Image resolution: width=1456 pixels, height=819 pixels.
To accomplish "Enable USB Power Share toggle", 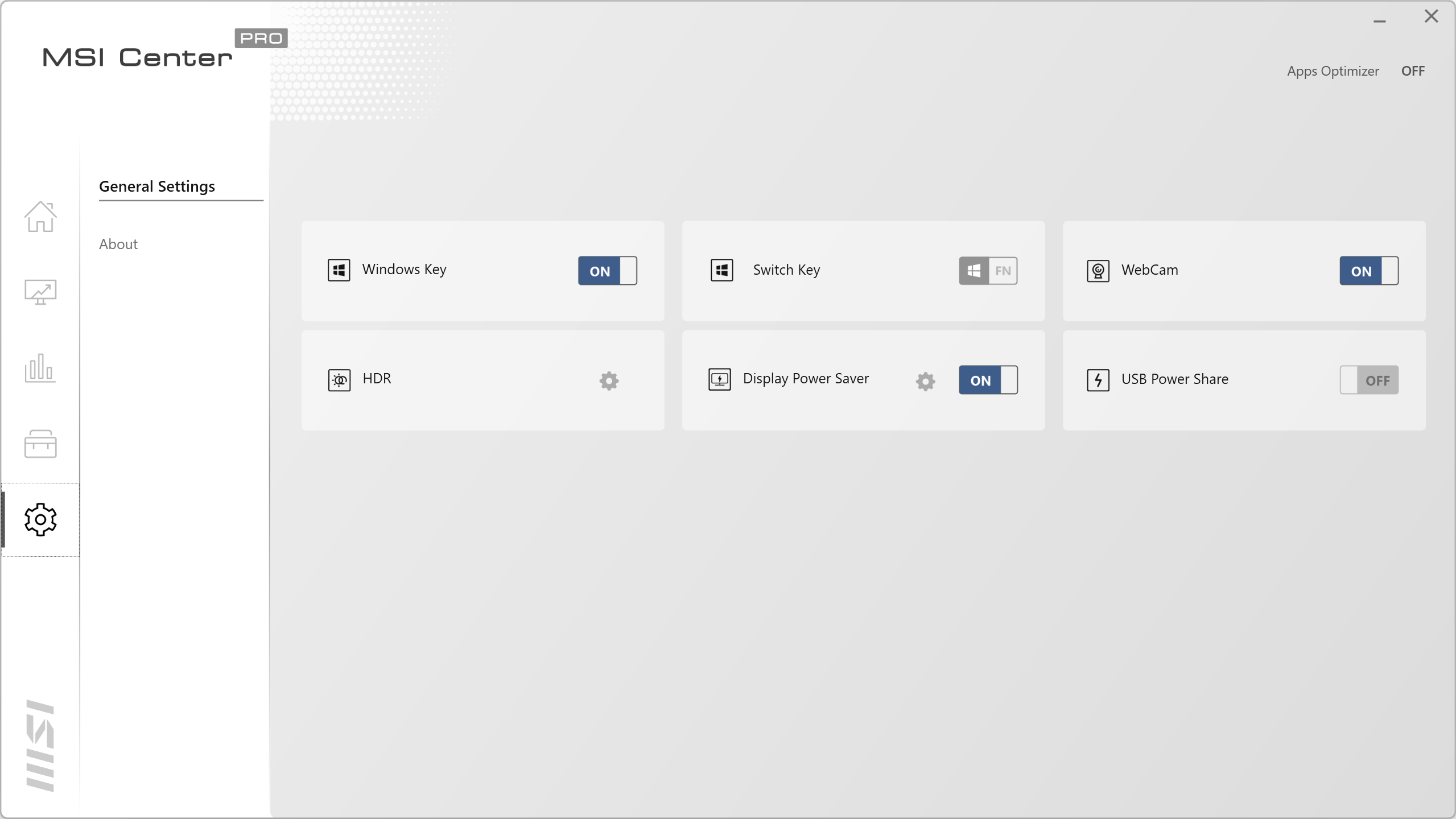I will [x=1368, y=380].
